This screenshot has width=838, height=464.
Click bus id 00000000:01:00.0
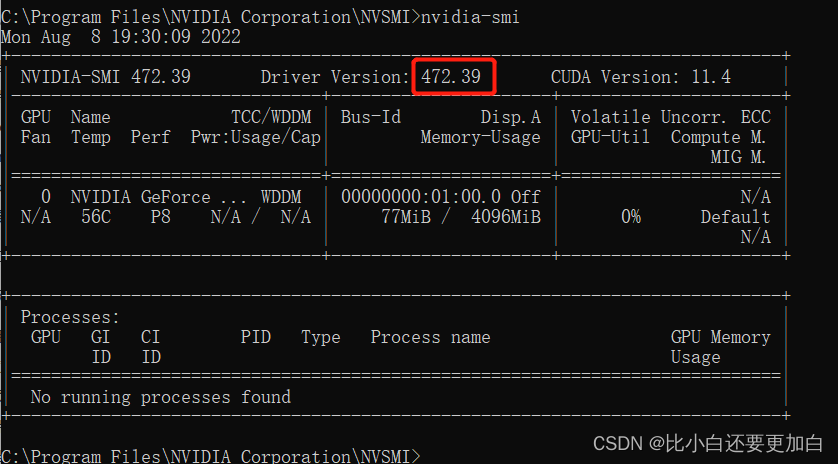point(421,197)
